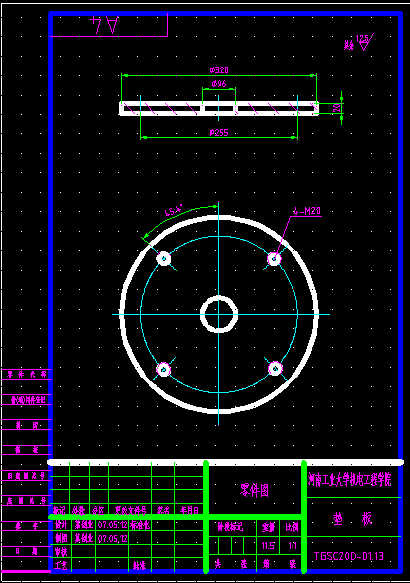The width and height of the screenshot is (410, 583).
Task: Select the Φ255 dimension text
Action: 219,132
